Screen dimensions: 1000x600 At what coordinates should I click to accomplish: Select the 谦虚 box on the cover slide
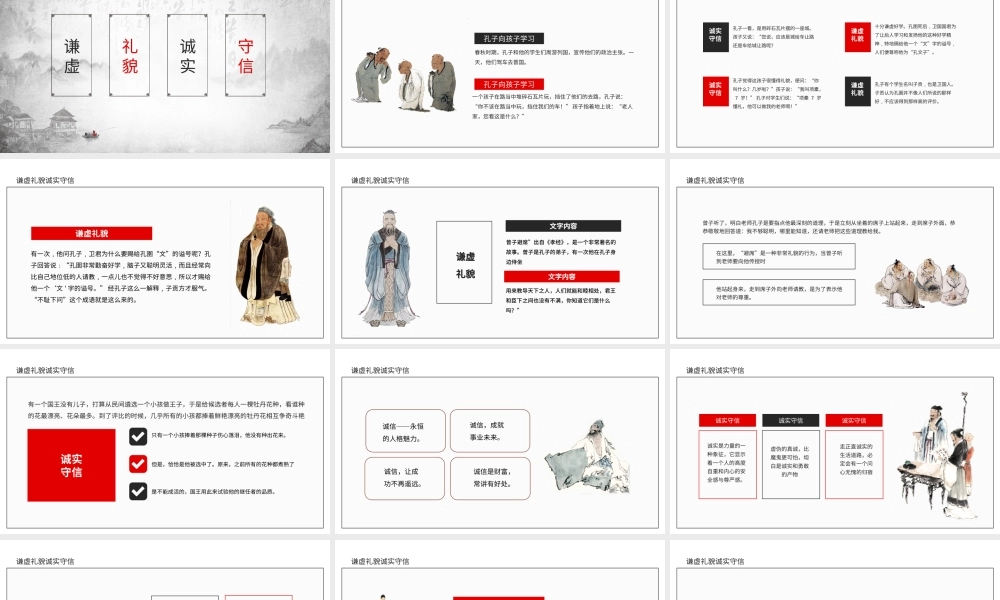click(71, 55)
